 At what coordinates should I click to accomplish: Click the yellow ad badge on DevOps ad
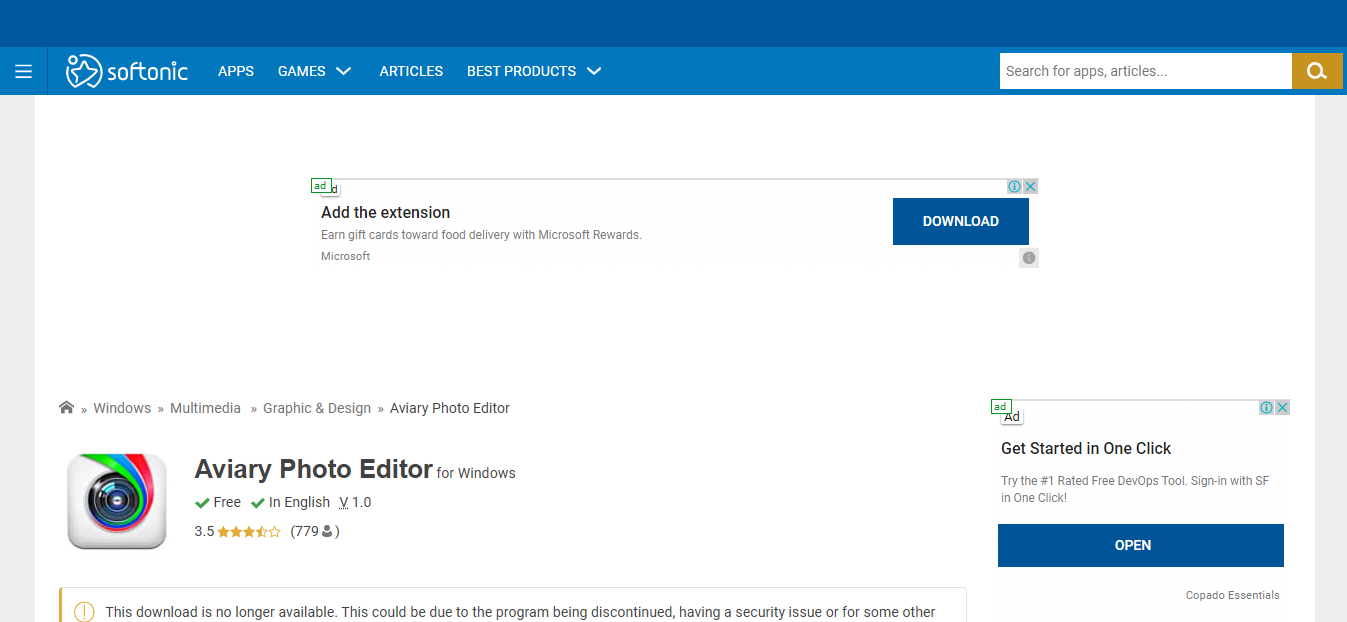pos(1001,406)
